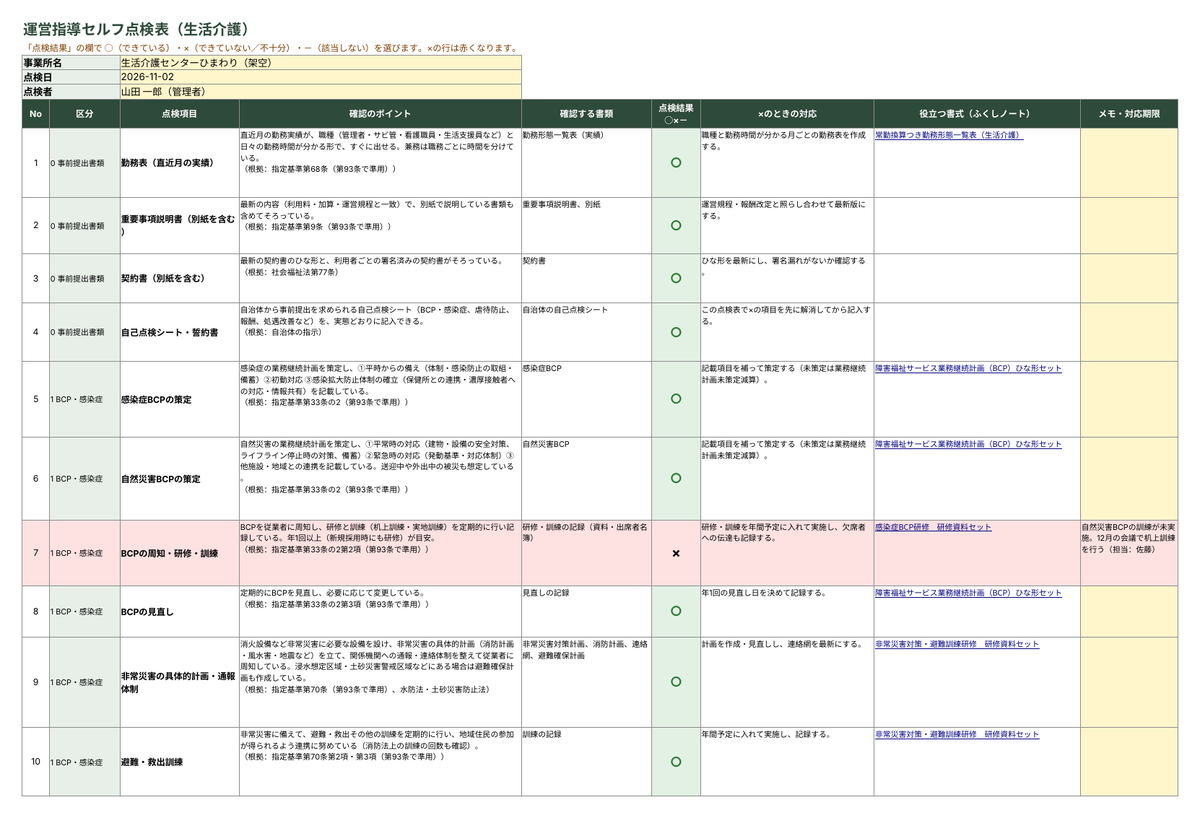Viewport: 1200px width, 818px height.
Task: Select the memo cell mentioning 担当：佐藤
Action: click(1129, 553)
